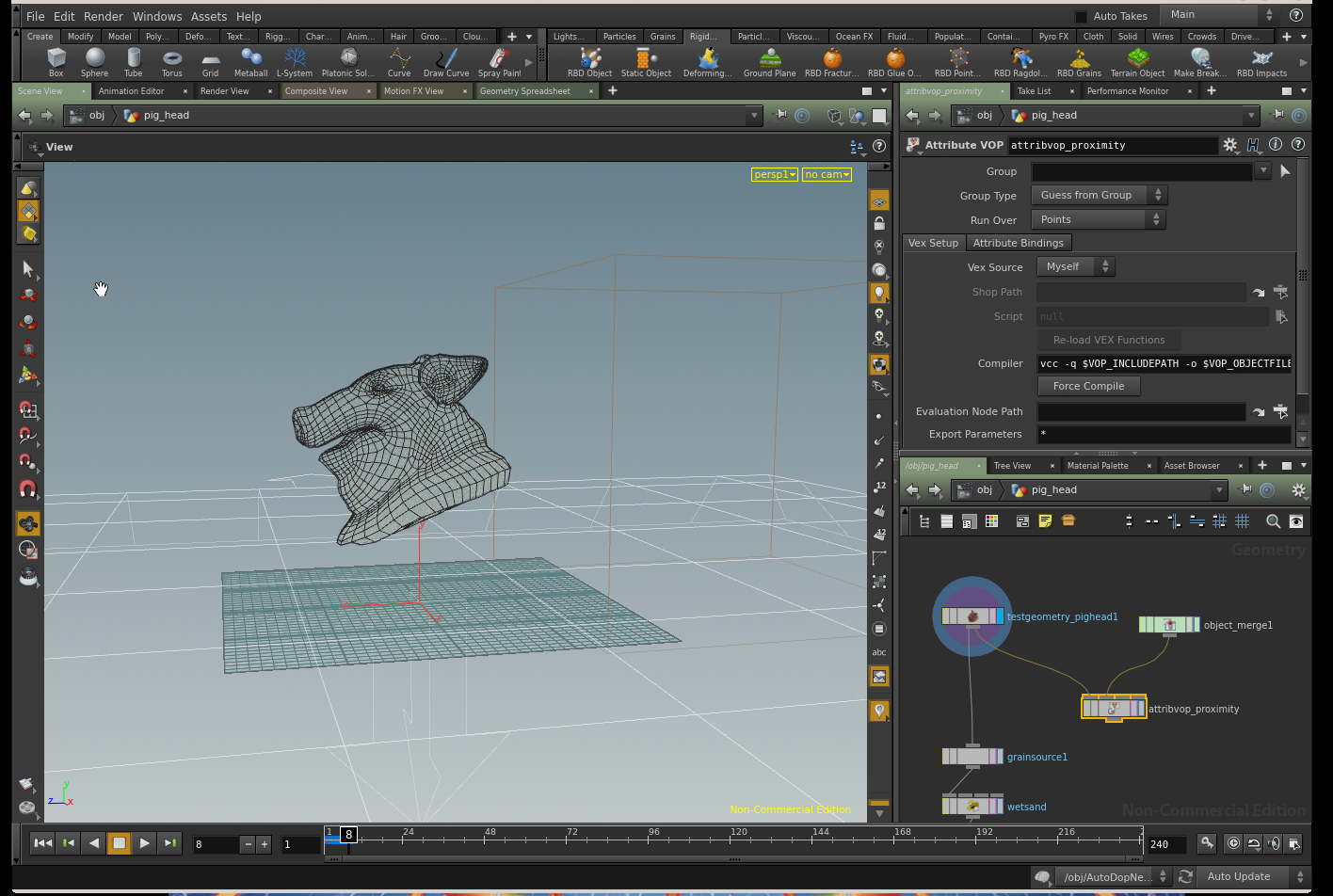The image size is (1333, 896).
Task: Open the no cam camera menu
Action: 827,174
